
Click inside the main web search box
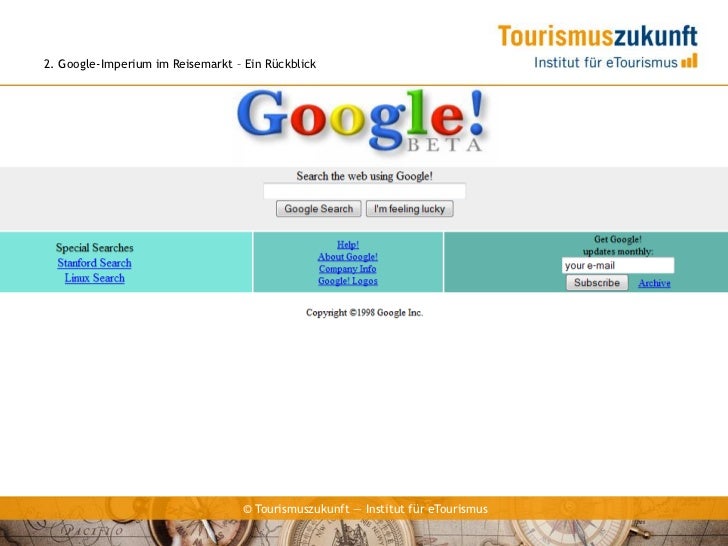(x=364, y=191)
